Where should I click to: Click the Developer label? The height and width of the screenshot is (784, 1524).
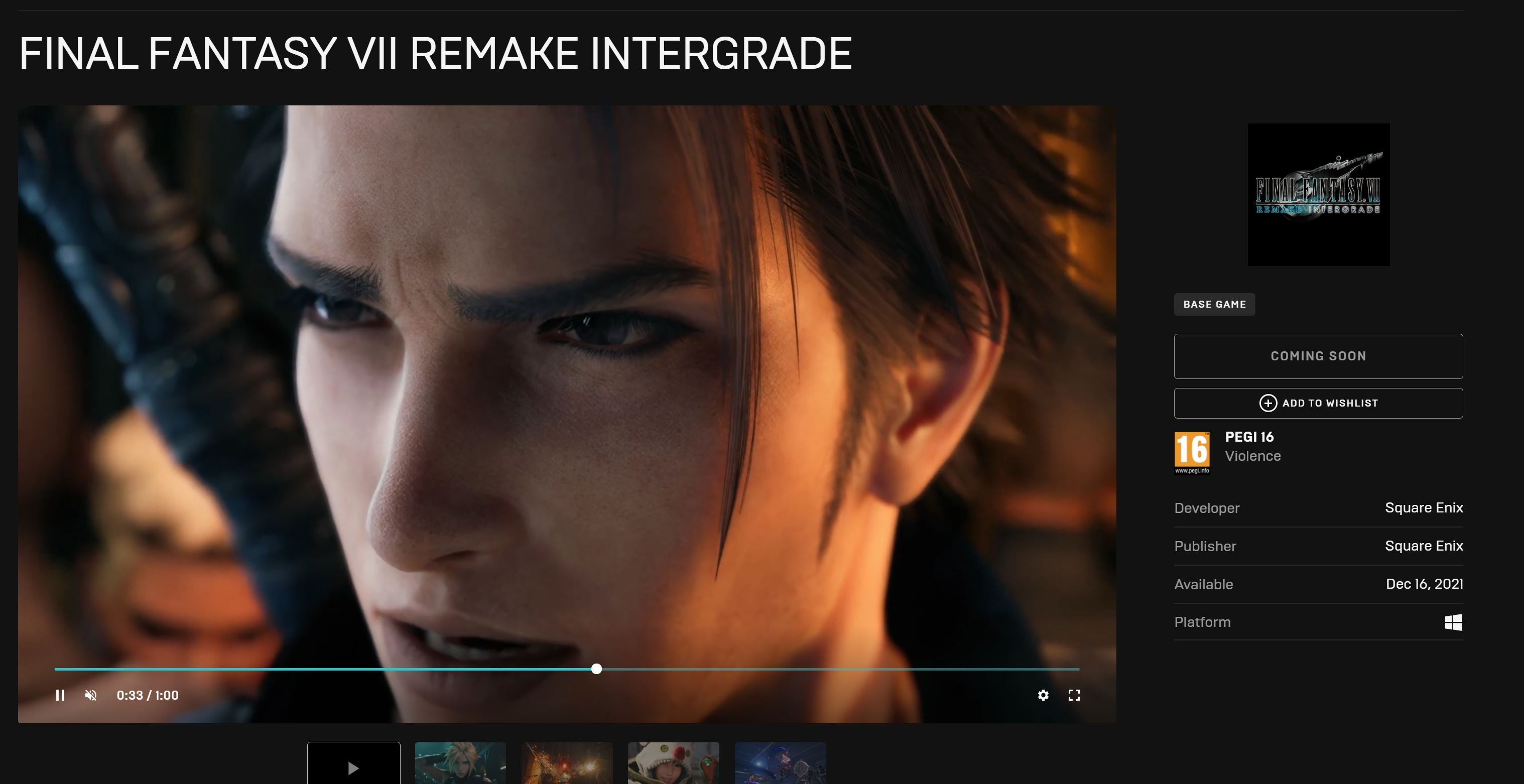pos(1206,508)
